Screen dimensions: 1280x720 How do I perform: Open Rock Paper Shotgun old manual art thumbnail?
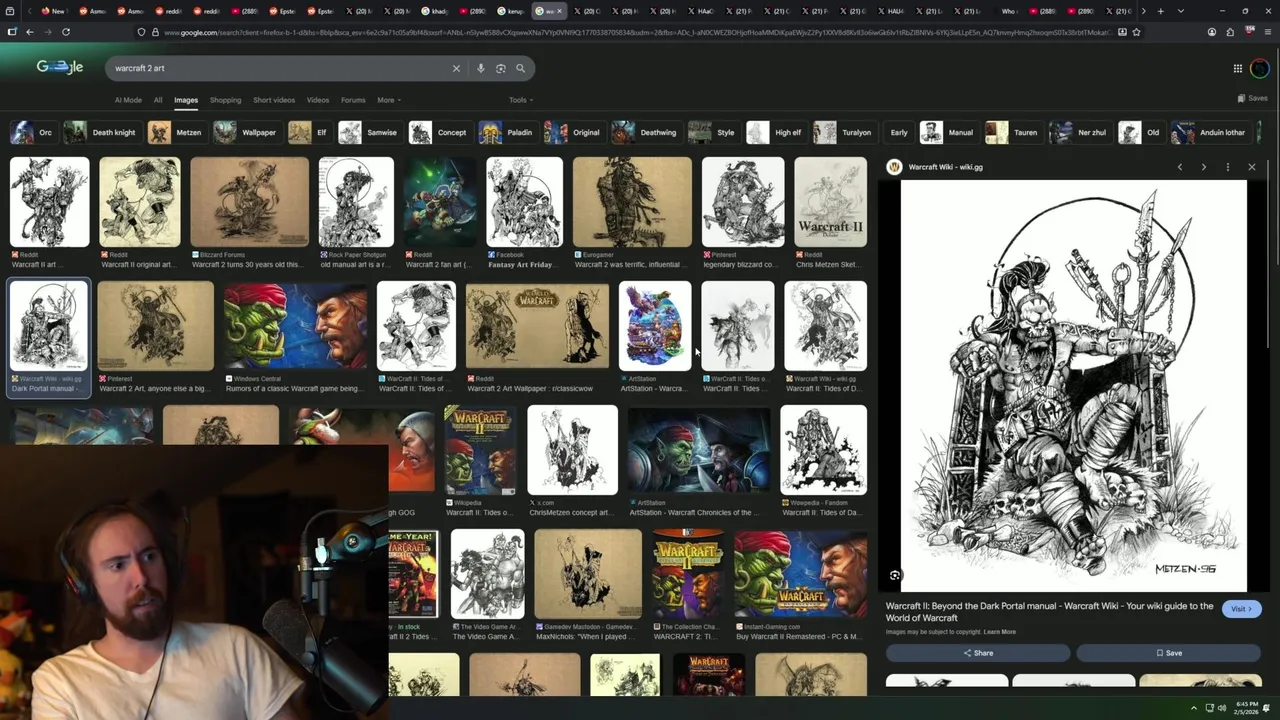coord(356,202)
